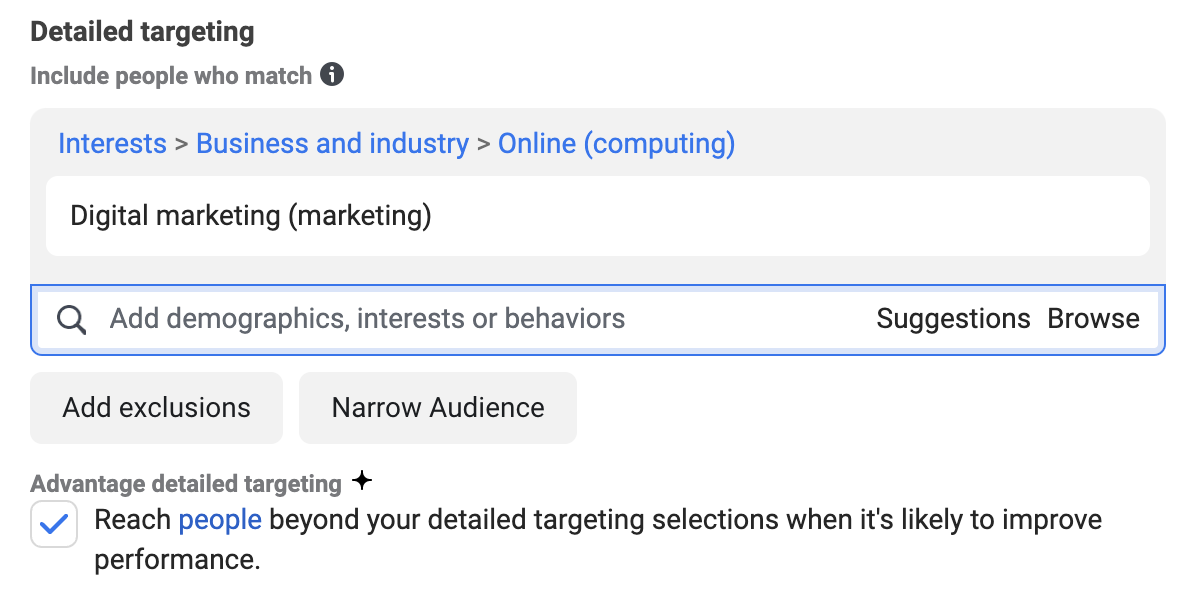
Task: Open the Online (computing) breadcrumb link
Action: [616, 143]
